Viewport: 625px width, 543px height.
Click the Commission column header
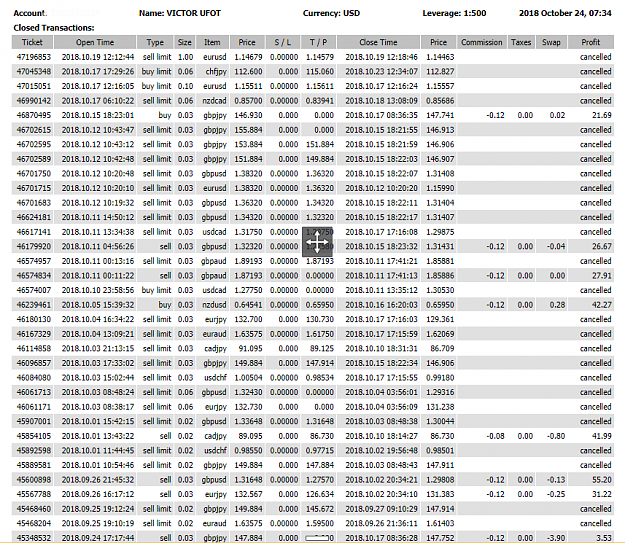pyautogui.click(x=482, y=42)
